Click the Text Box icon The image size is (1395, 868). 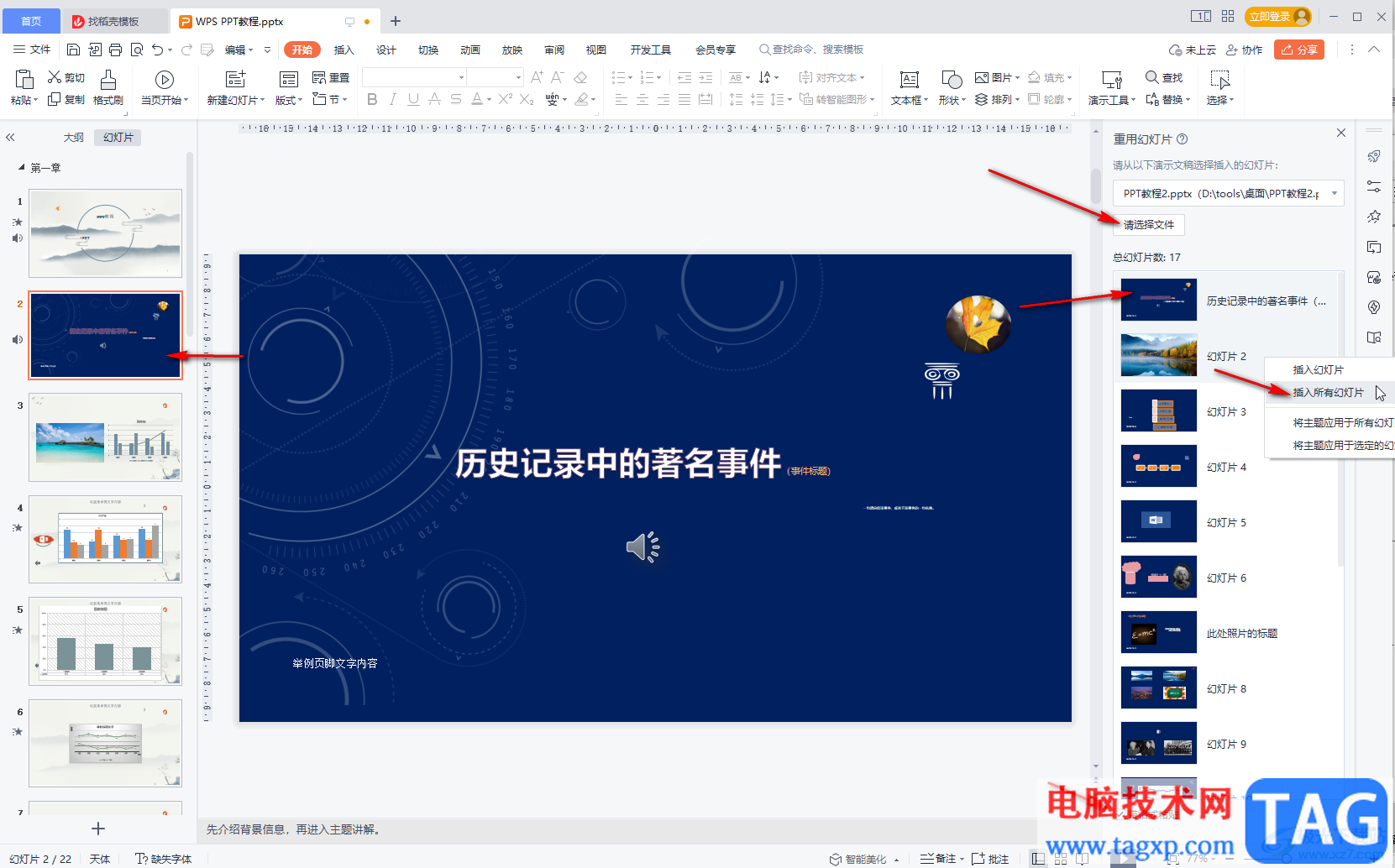(x=909, y=80)
